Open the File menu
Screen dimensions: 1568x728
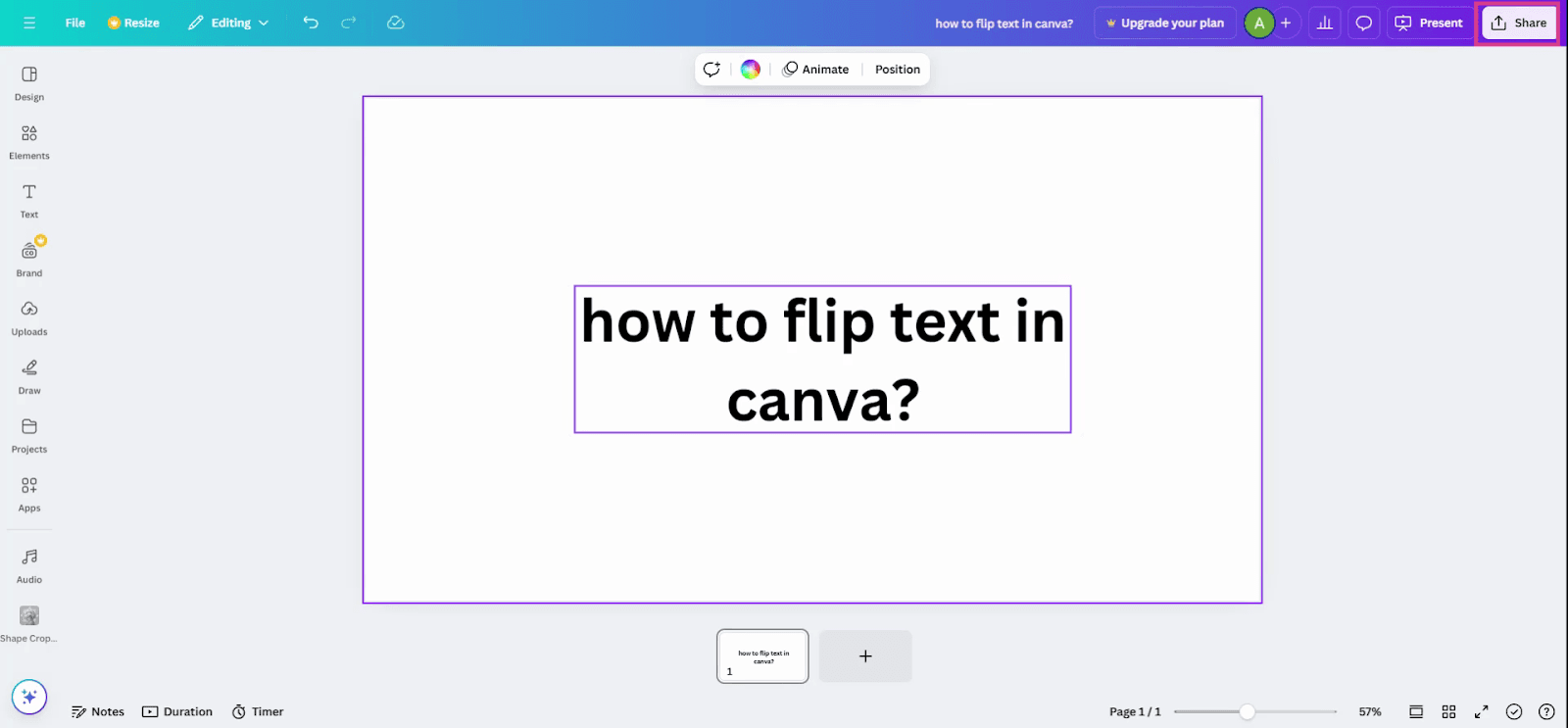point(75,23)
